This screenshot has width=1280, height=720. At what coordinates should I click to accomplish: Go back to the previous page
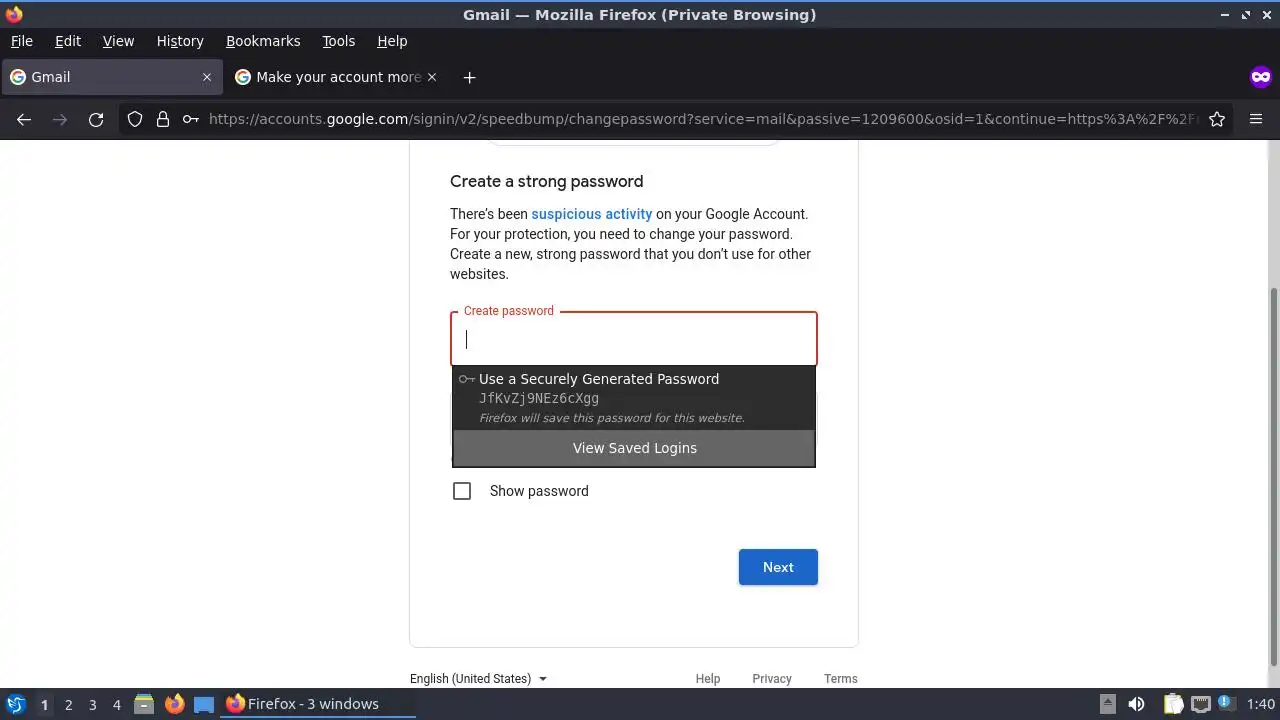click(24, 119)
